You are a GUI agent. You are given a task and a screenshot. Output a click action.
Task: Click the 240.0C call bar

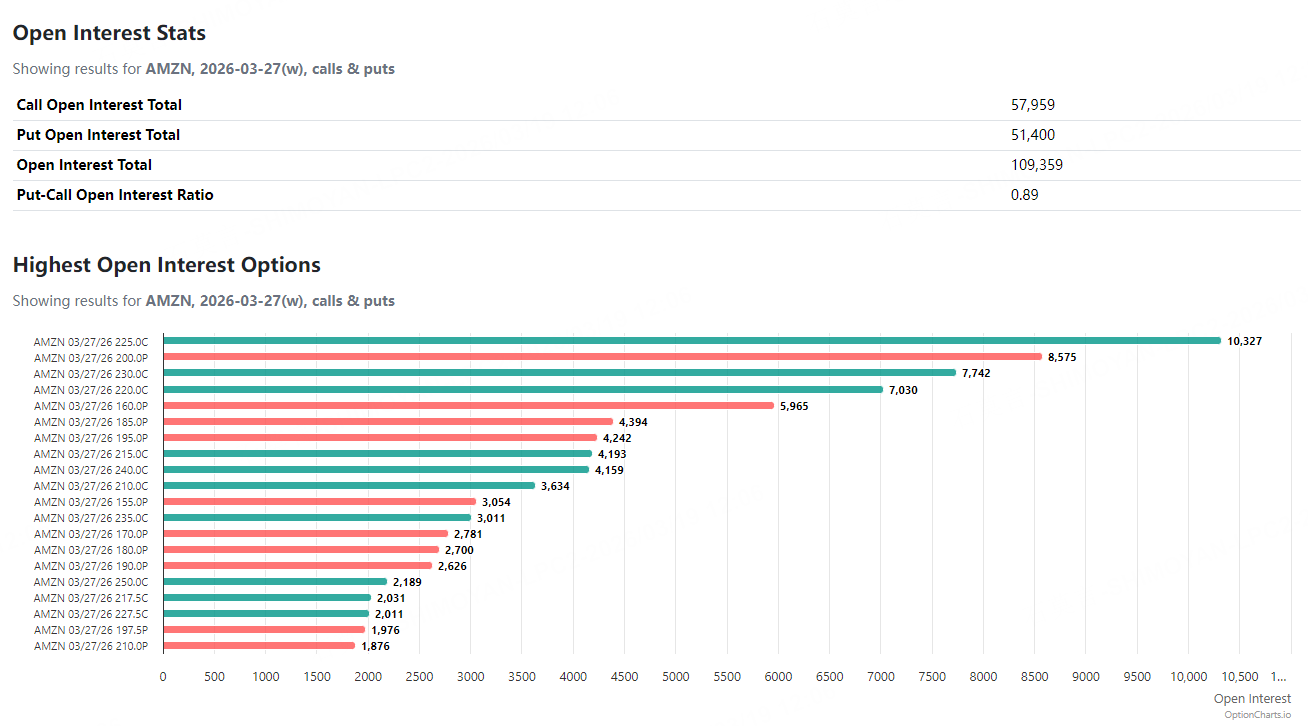click(376, 469)
